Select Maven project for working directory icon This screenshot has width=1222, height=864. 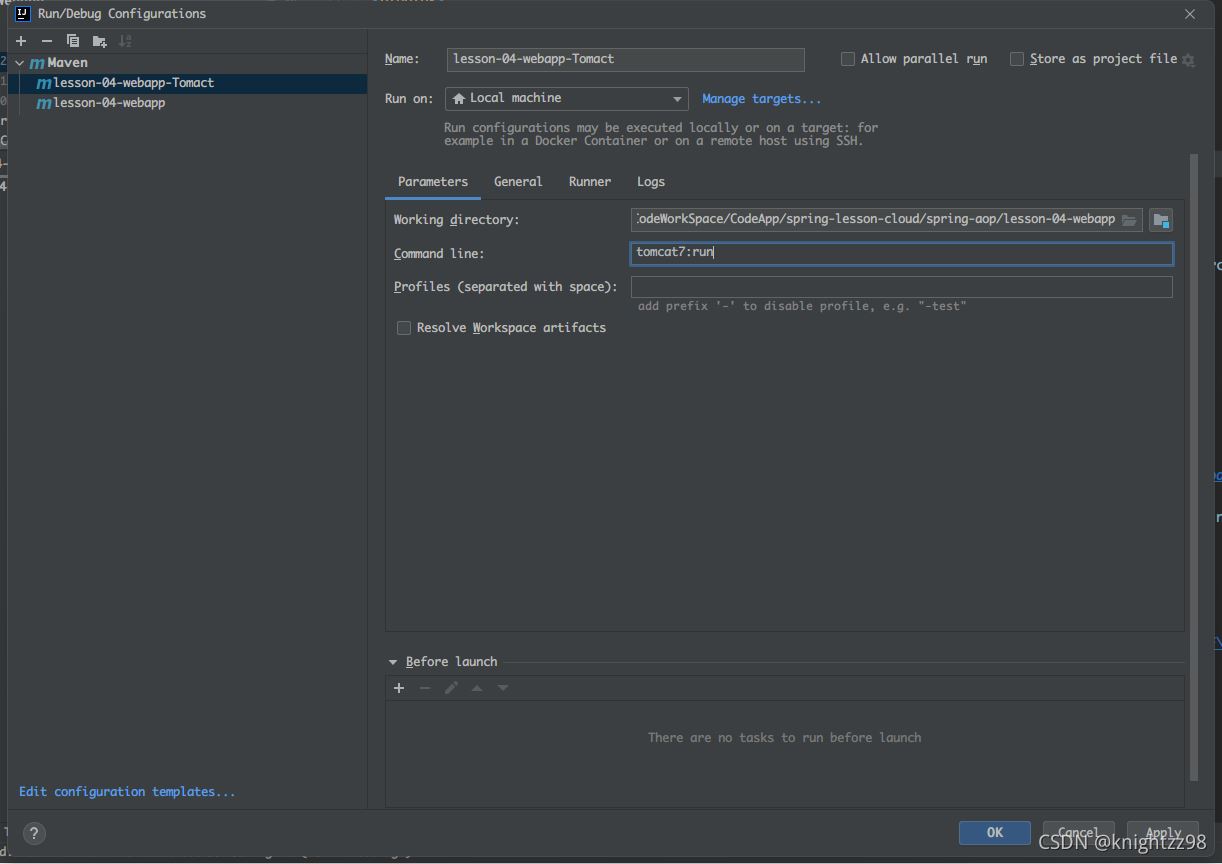(x=1160, y=220)
